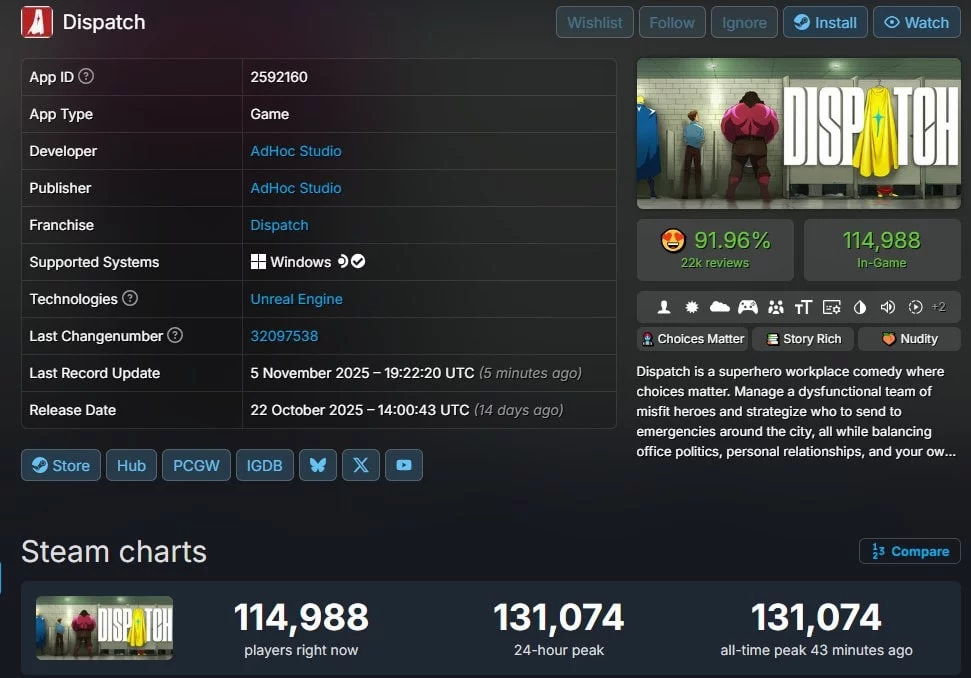Open the large Dispatch header image
Viewport: 971px width, 678px height.
pos(799,134)
